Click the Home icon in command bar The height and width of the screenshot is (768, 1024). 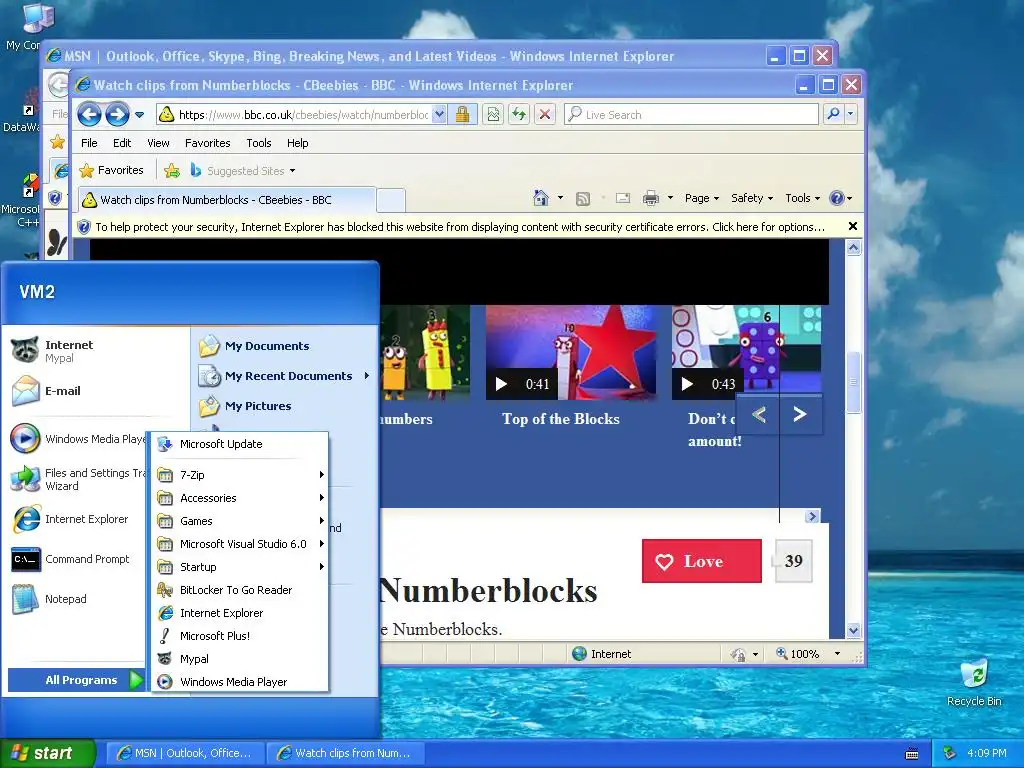point(541,198)
